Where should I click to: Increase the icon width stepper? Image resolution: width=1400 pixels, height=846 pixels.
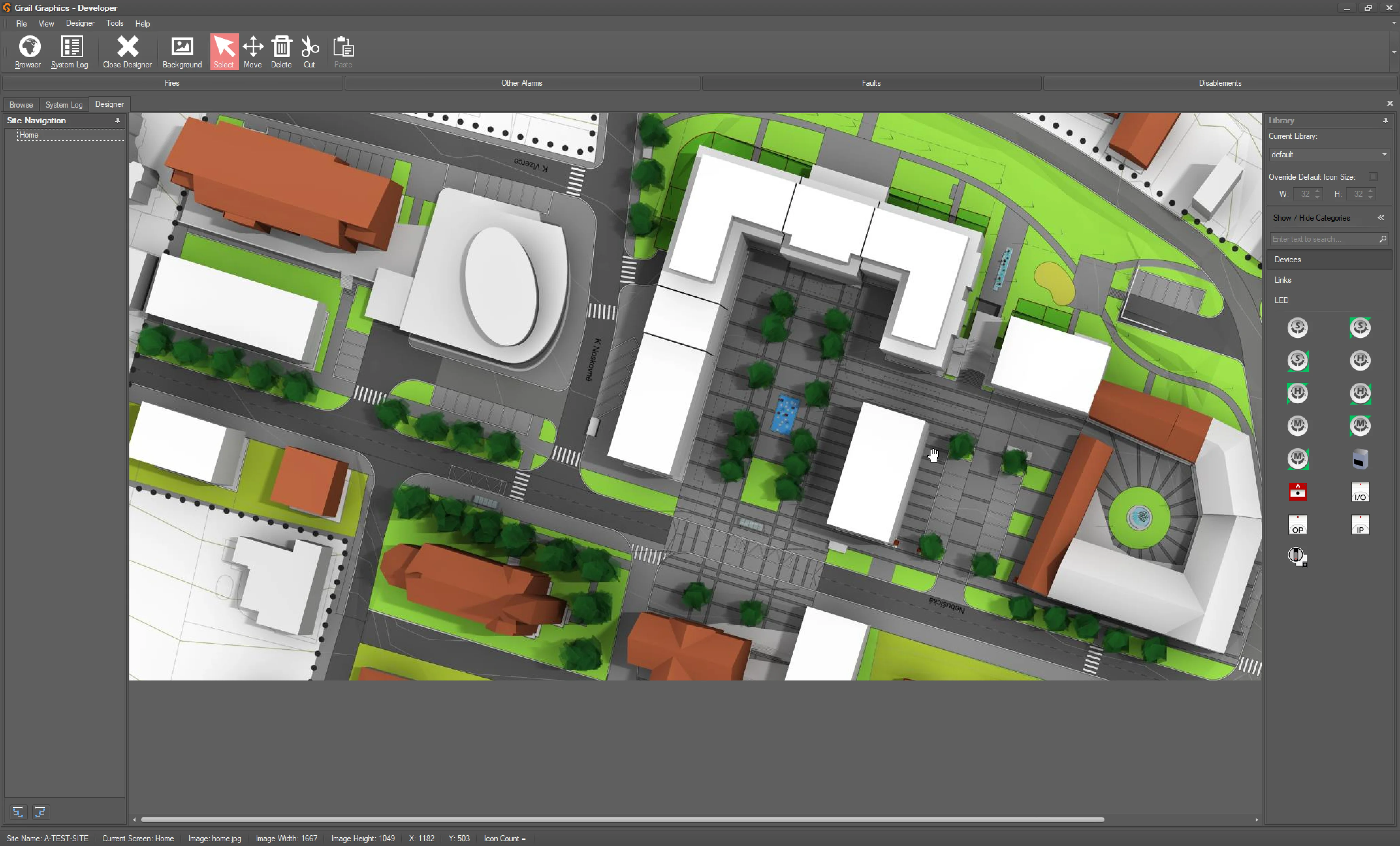1317,191
